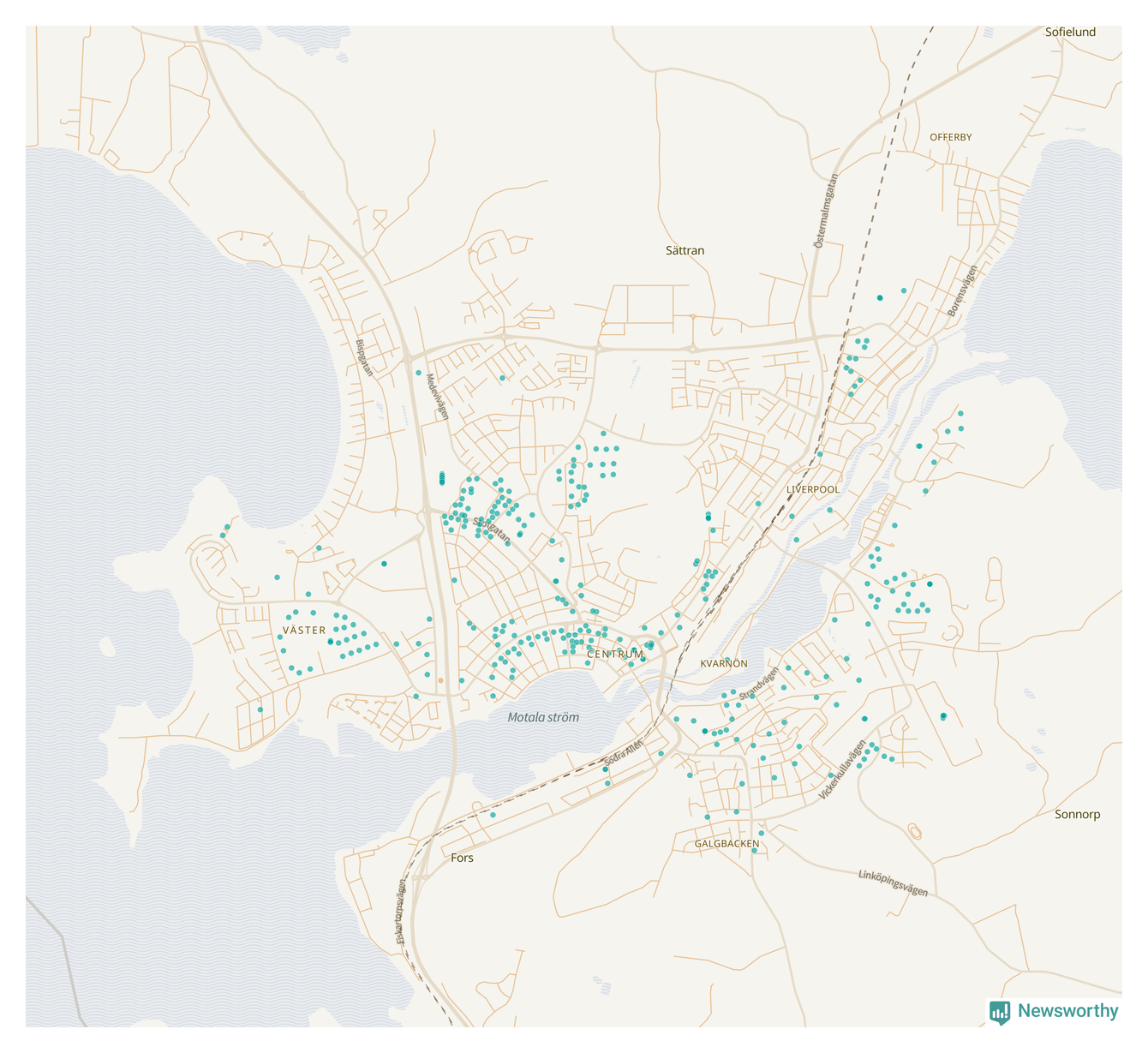Select the Sättran place name

click(x=685, y=251)
